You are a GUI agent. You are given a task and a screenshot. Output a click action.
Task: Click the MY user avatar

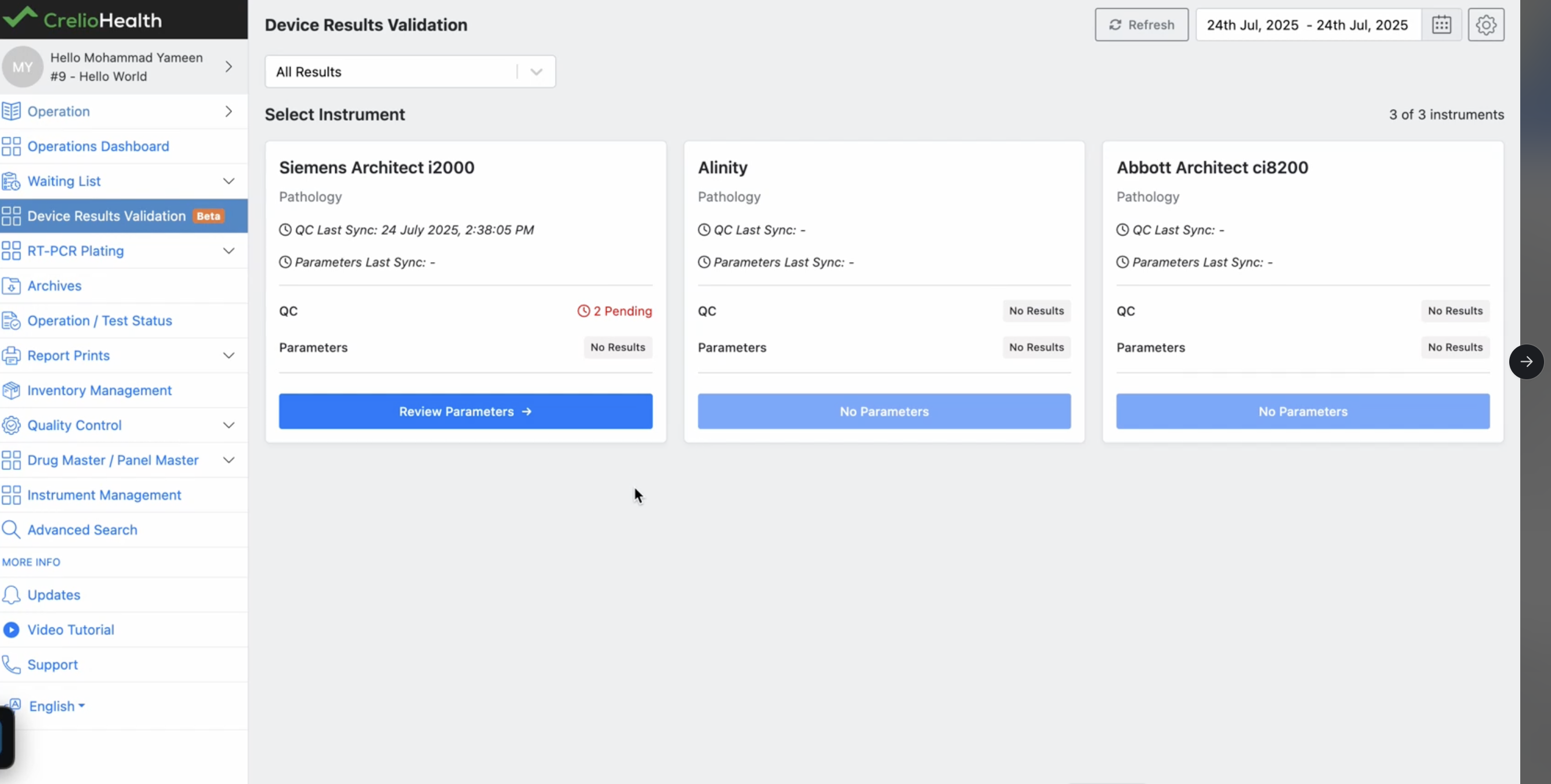point(22,67)
